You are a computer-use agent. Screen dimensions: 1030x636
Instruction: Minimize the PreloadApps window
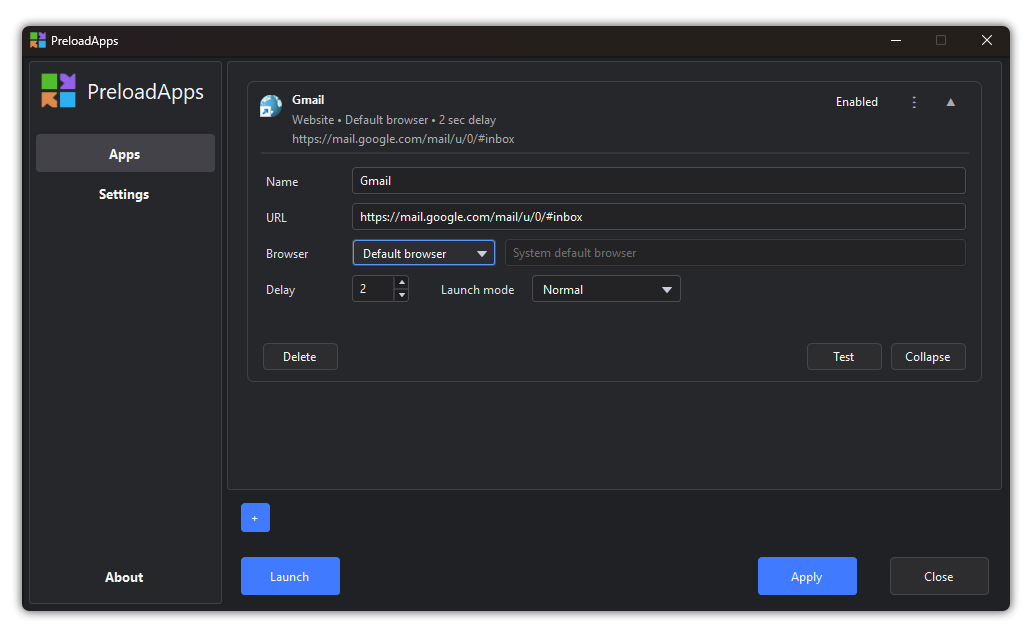[x=895, y=40]
